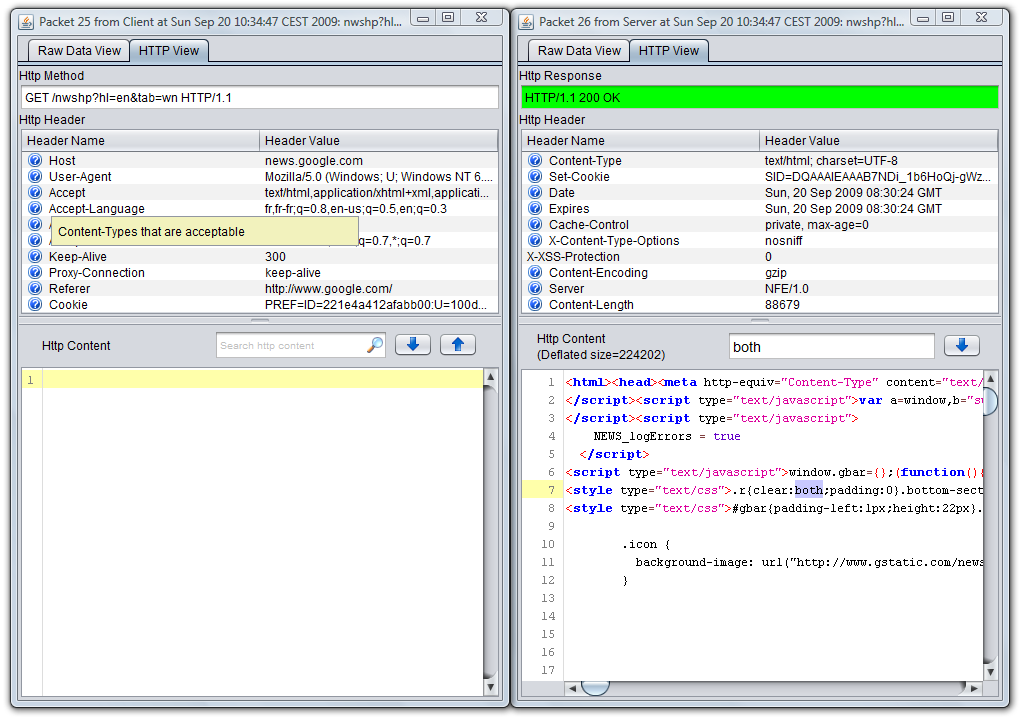Viewport: 1022px width, 720px height.
Task: Click the Java icon in Packet 25 title bar
Action: pyautogui.click(x=26, y=22)
